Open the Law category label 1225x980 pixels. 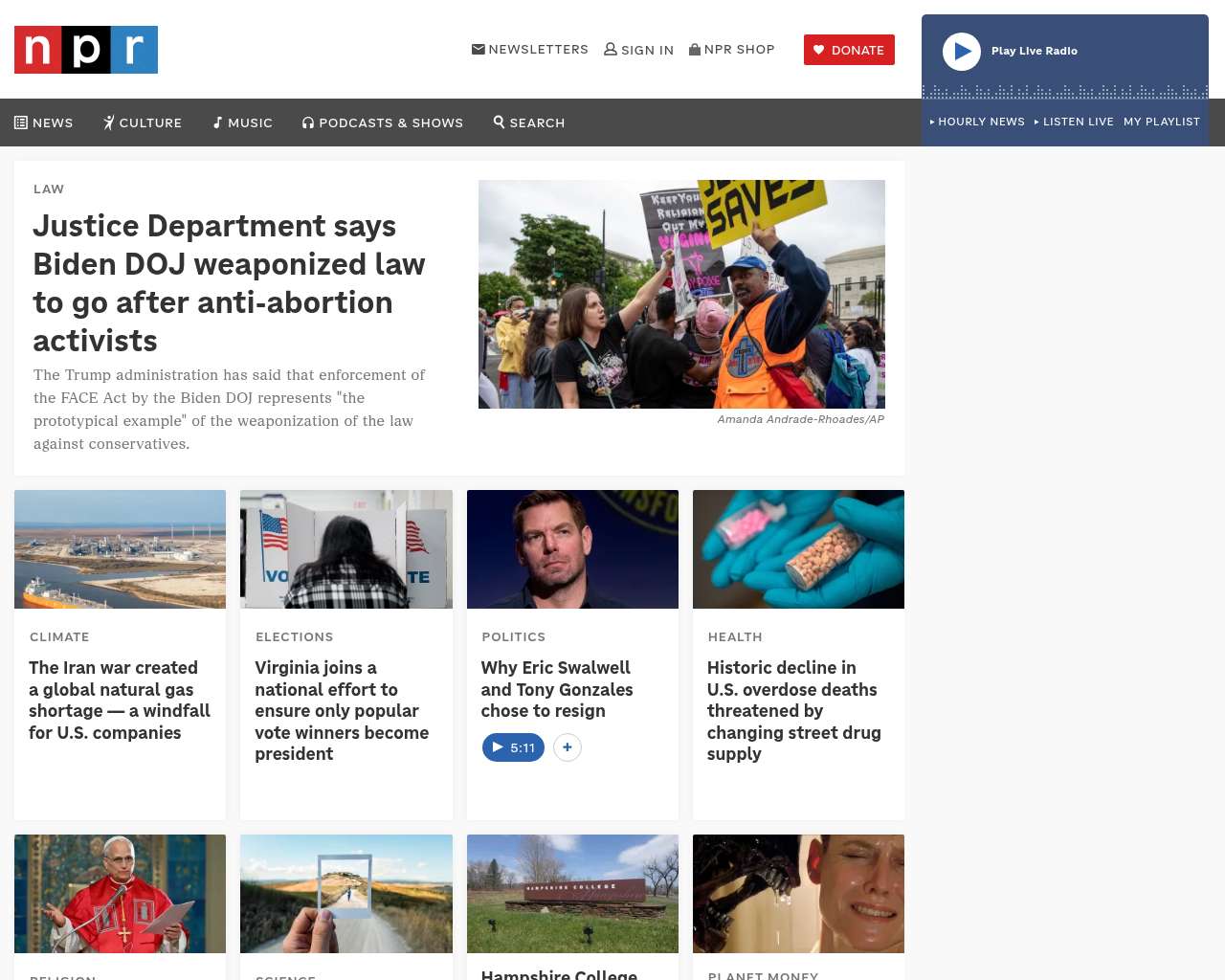49,189
